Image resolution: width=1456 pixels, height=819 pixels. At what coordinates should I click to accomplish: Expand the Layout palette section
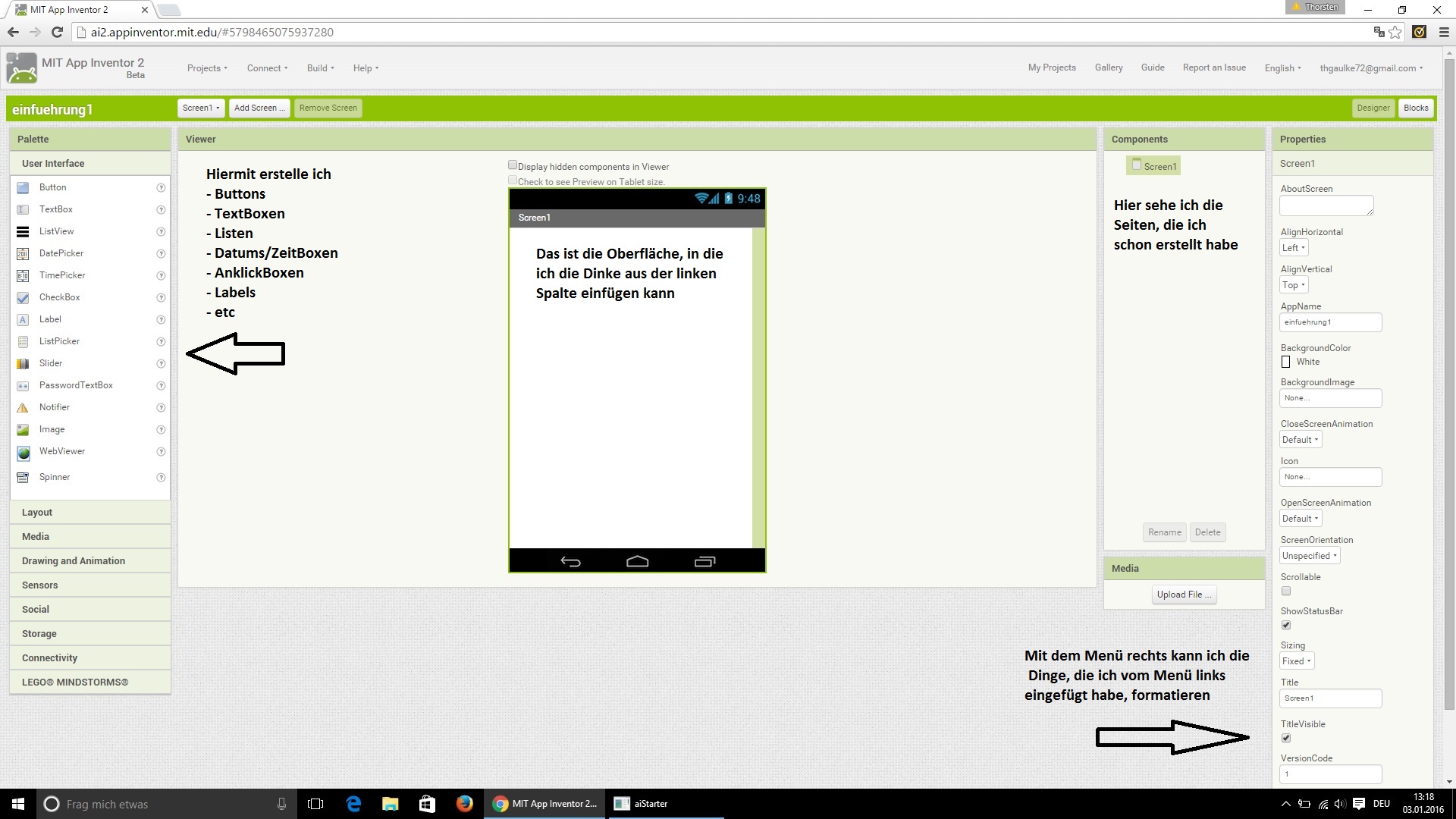(x=90, y=513)
